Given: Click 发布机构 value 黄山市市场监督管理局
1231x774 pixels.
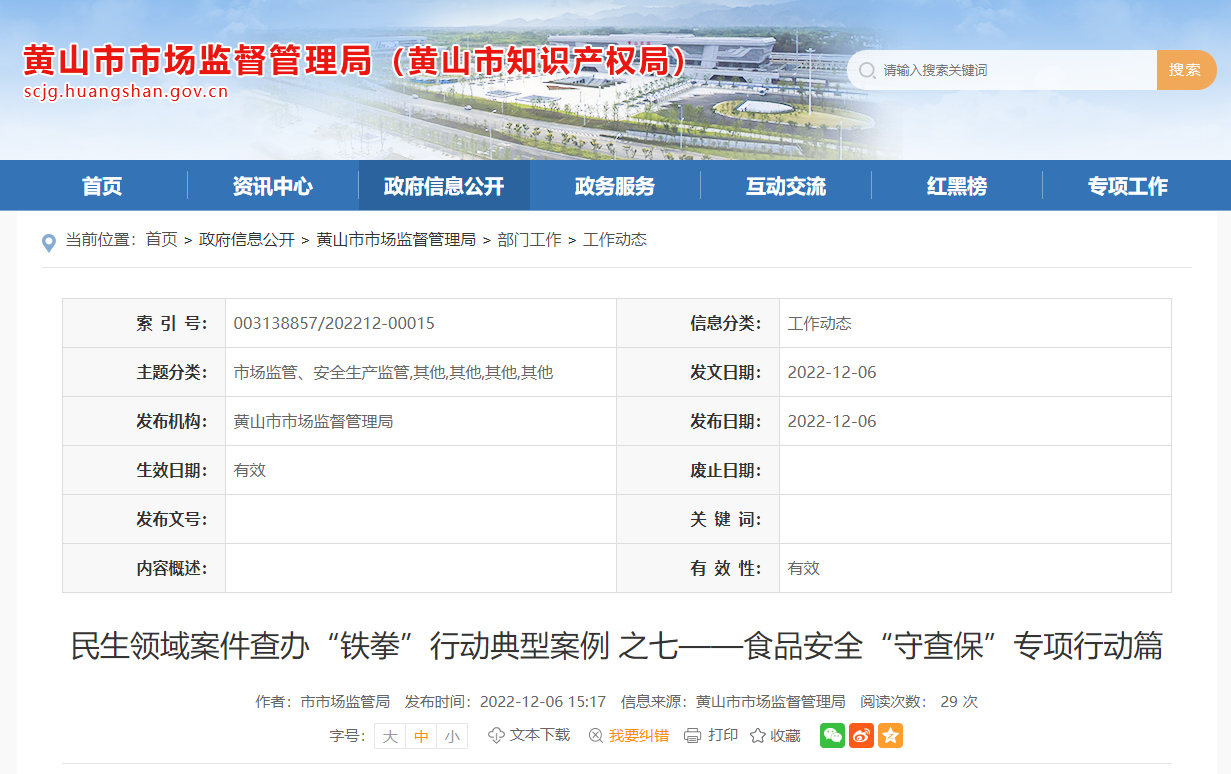Looking at the screenshot, I should (x=313, y=422).
